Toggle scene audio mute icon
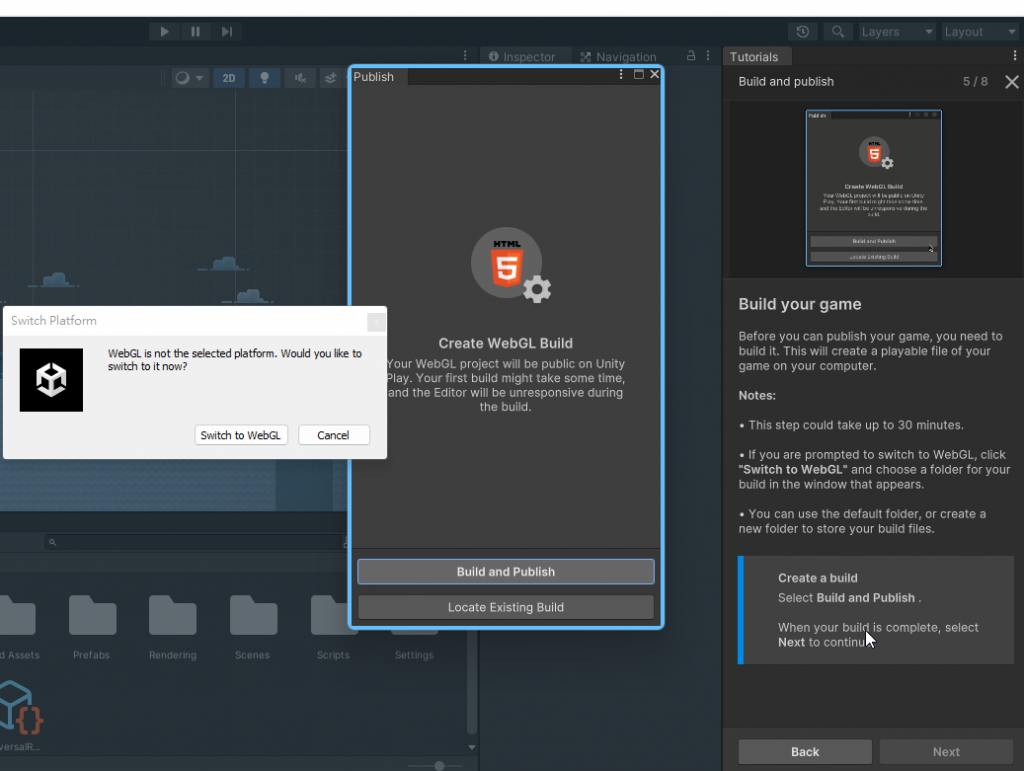Screen dimensions: 1024x771 300,78
